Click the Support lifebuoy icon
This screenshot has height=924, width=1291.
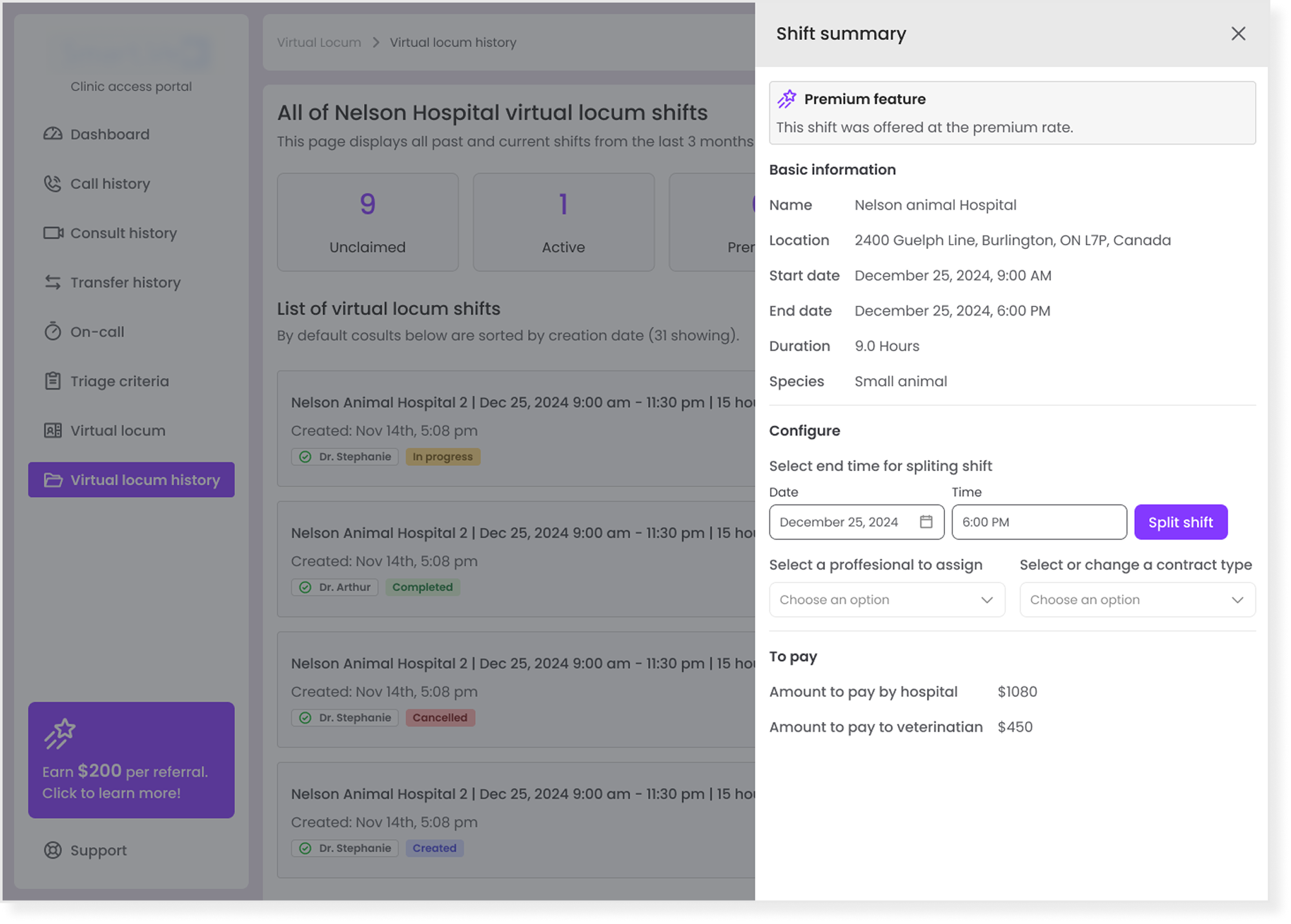[x=53, y=850]
